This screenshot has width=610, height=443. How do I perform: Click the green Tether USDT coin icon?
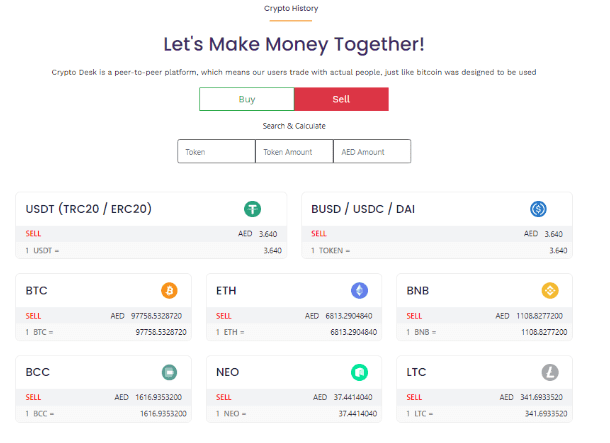coord(253,209)
